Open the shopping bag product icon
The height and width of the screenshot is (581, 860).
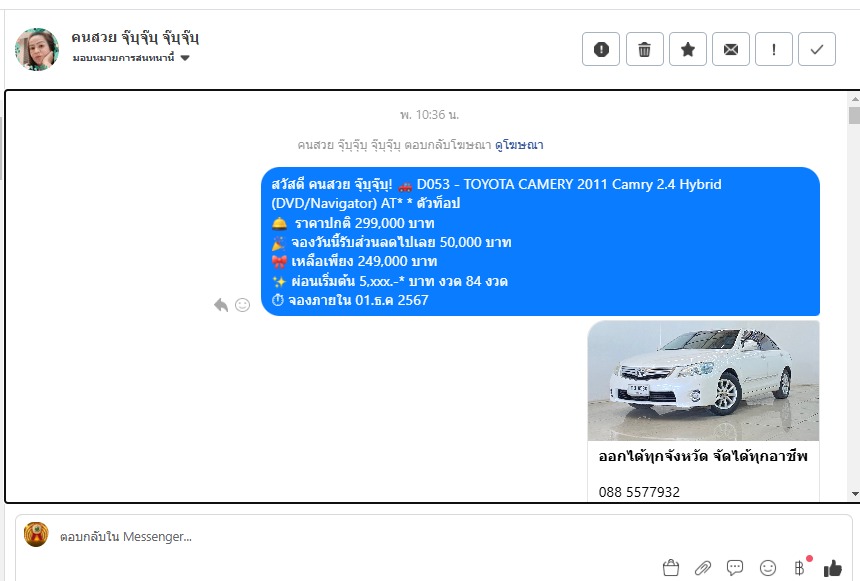pyautogui.click(x=670, y=568)
